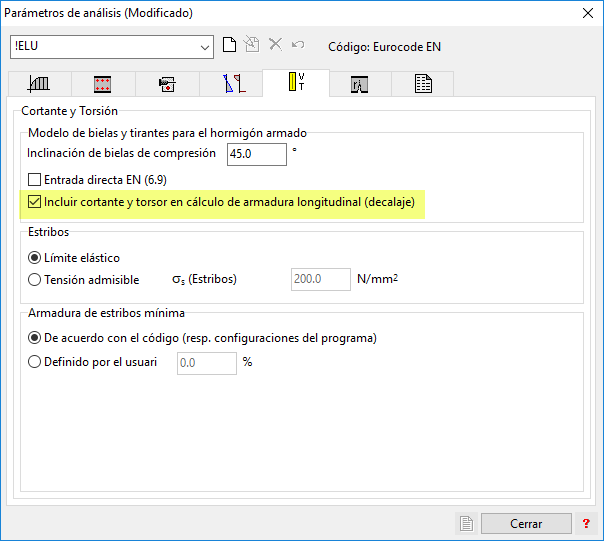Image resolution: width=604 pixels, height=541 pixels.
Task: Click the undo arrow icon
Action: (297, 46)
